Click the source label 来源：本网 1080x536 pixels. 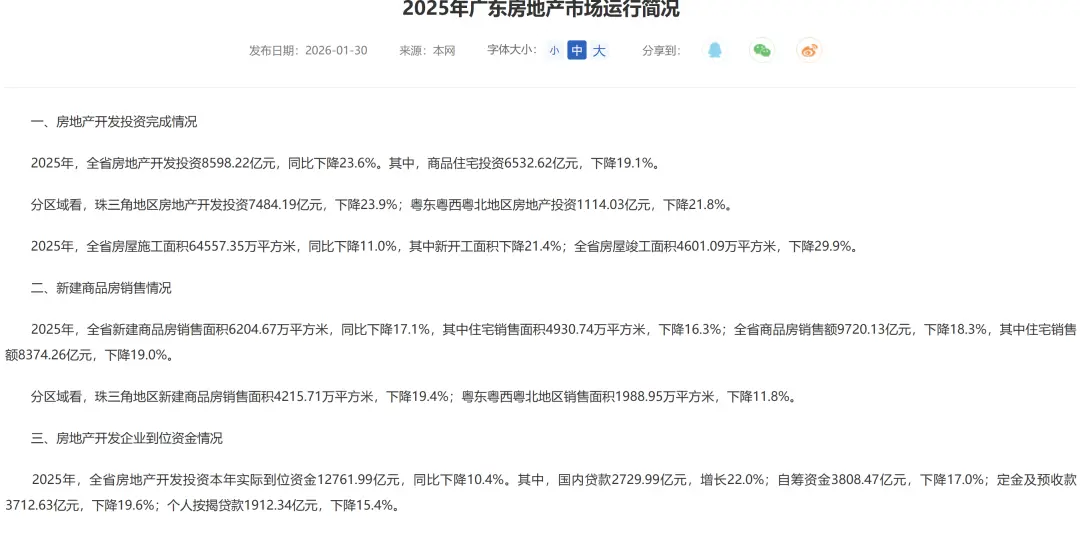click(x=427, y=50)
